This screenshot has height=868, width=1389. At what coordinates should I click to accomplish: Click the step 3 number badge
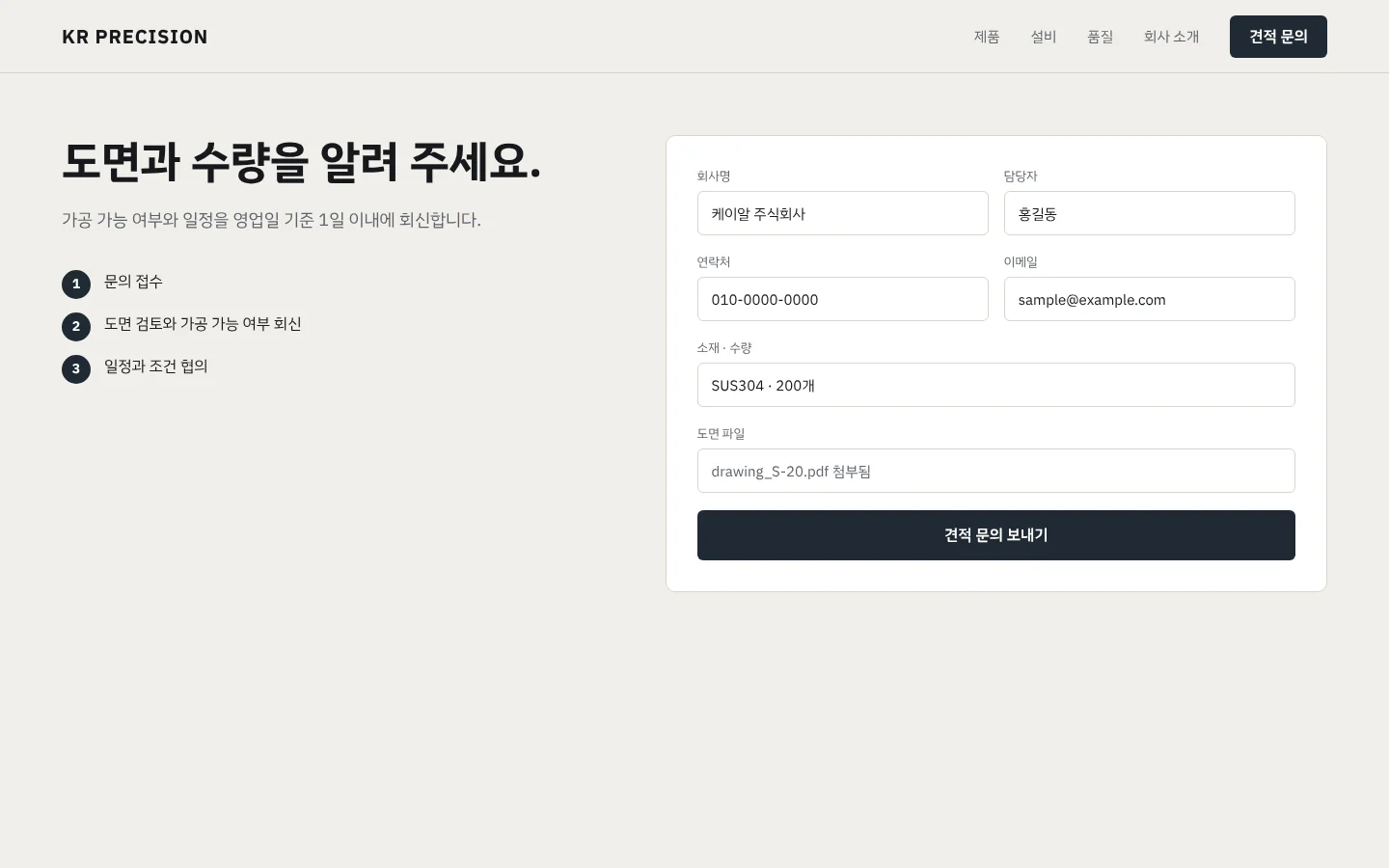point(76,369)
